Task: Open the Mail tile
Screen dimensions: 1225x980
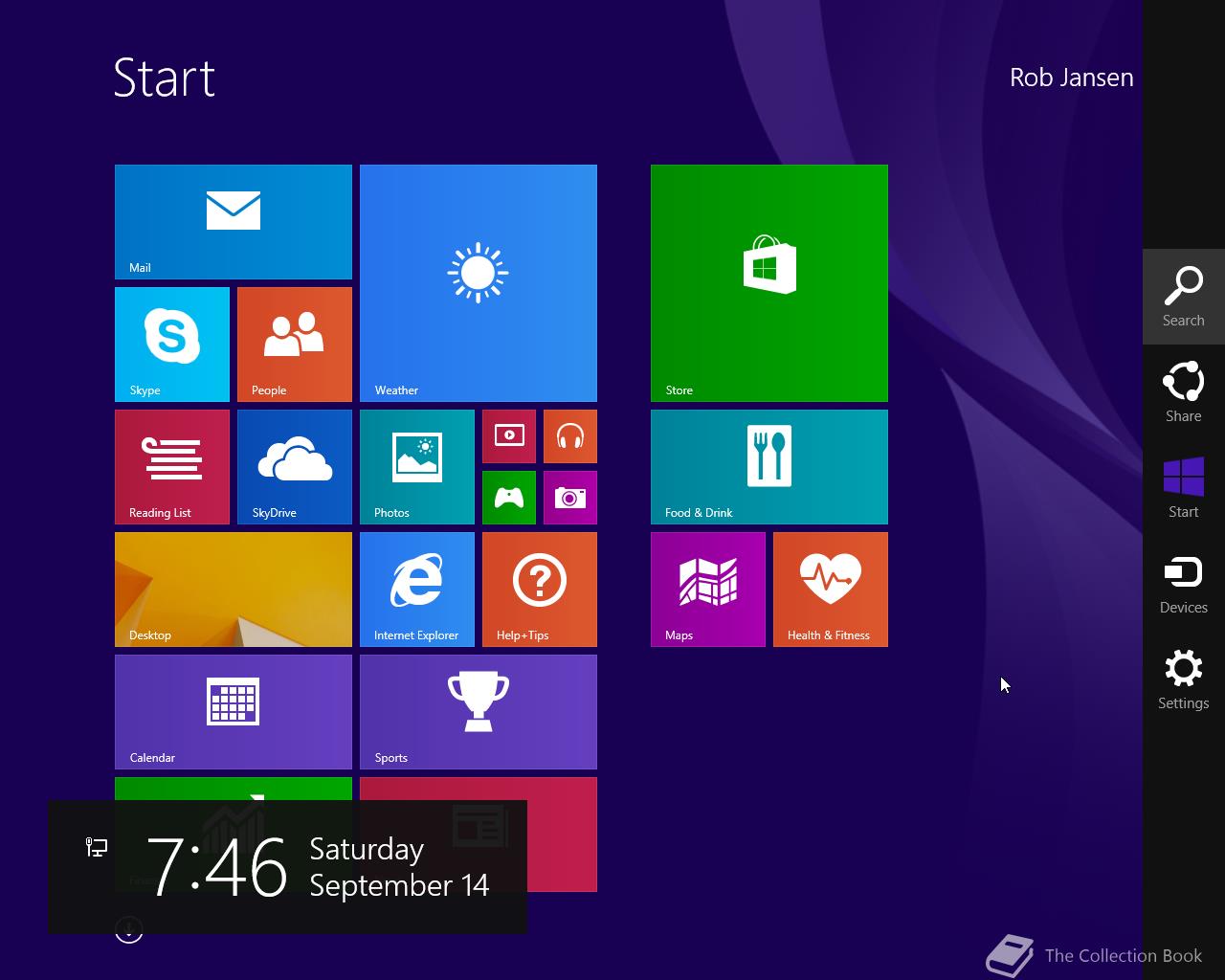Action: click(x=234, y=222)
